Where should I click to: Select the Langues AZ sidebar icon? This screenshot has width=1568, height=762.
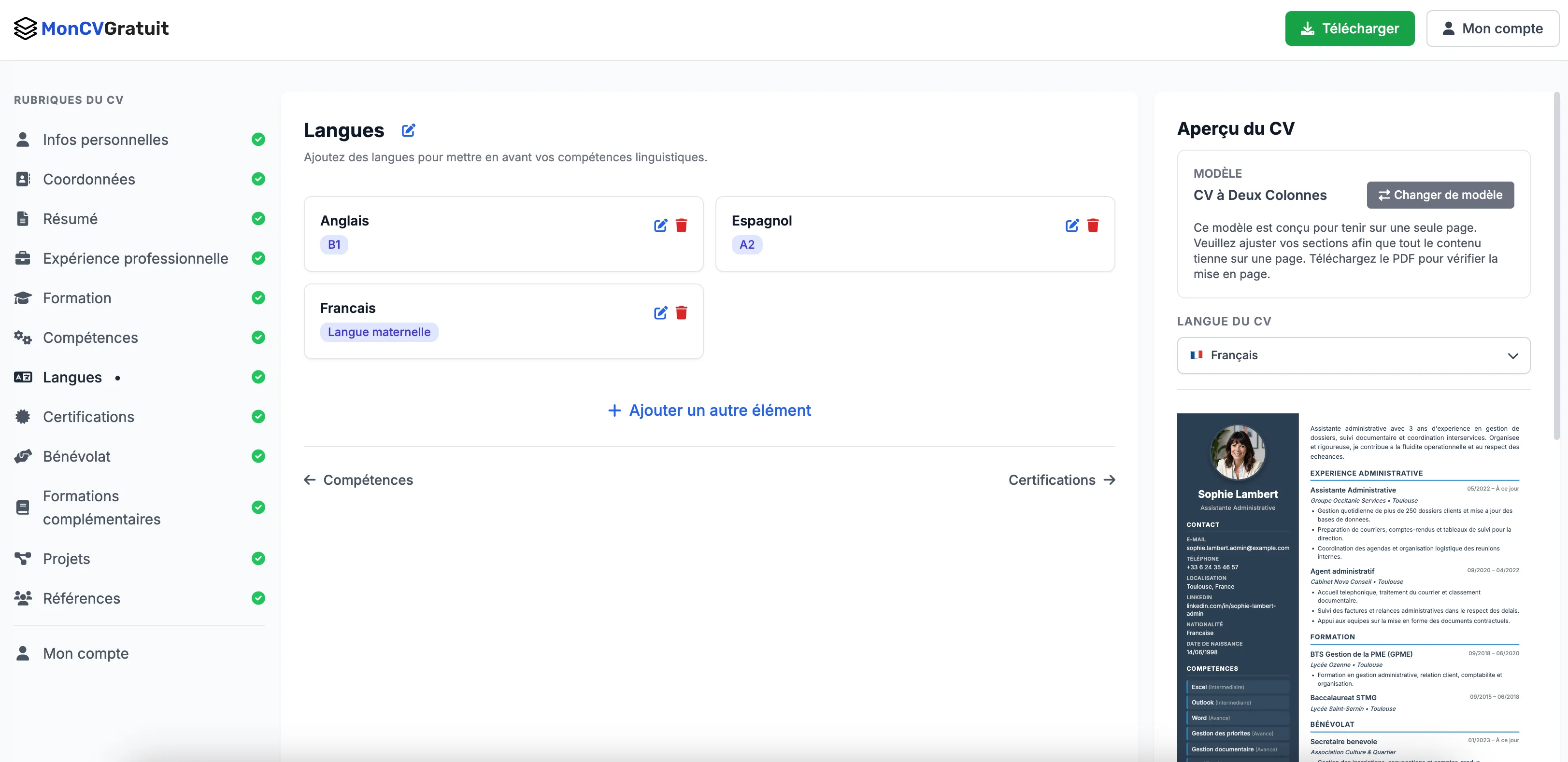[x=23, y=377]
